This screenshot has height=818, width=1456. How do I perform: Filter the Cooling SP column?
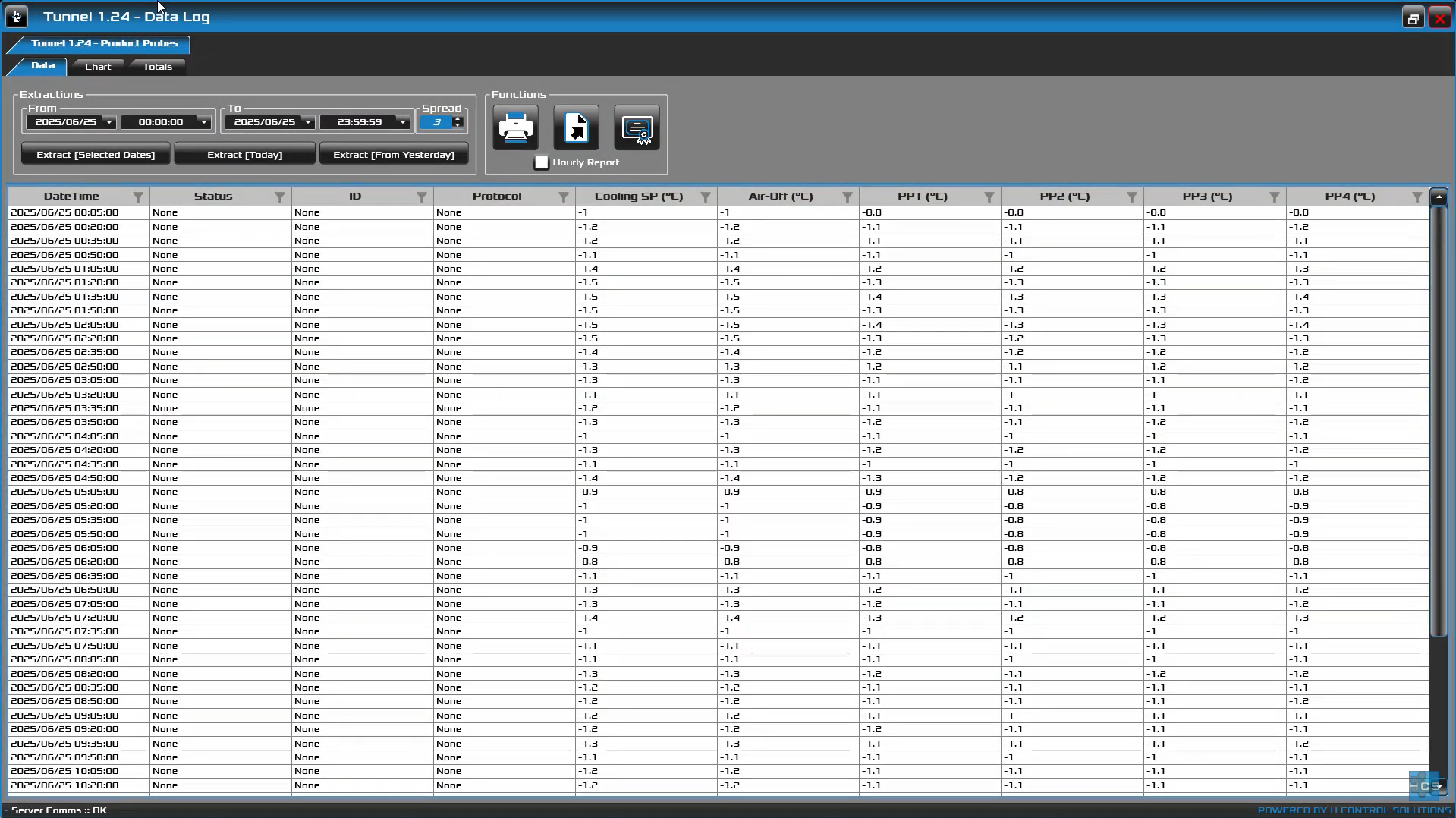[706, 197]
